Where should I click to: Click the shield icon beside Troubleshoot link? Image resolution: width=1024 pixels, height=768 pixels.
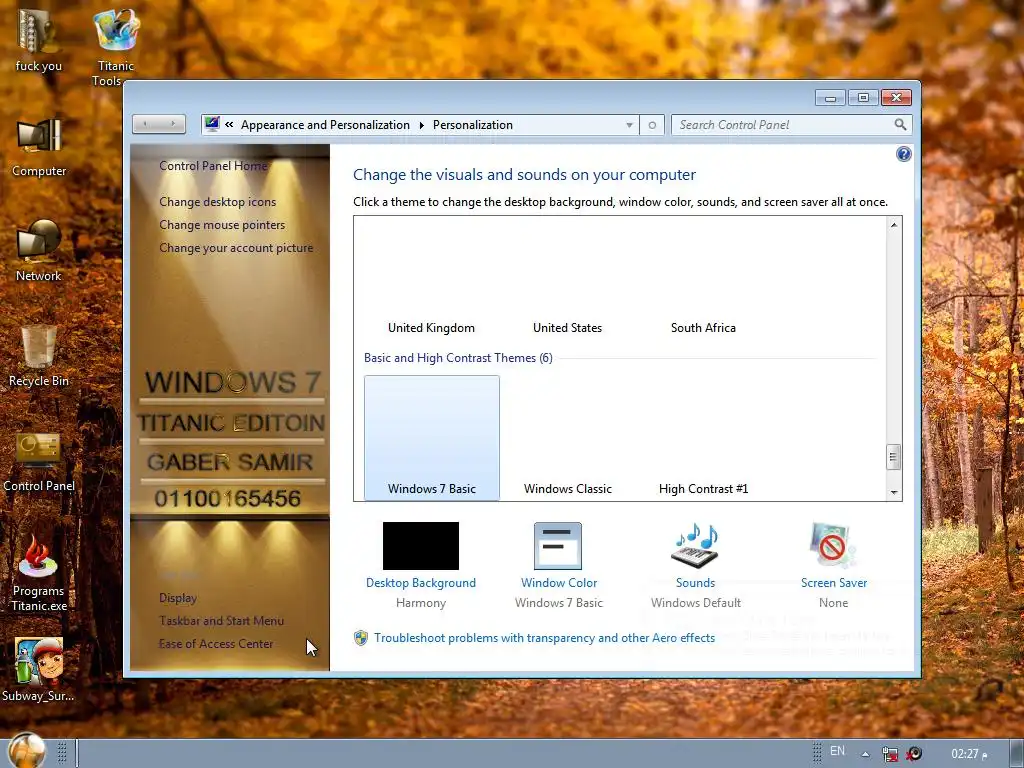tap(360, 638)
